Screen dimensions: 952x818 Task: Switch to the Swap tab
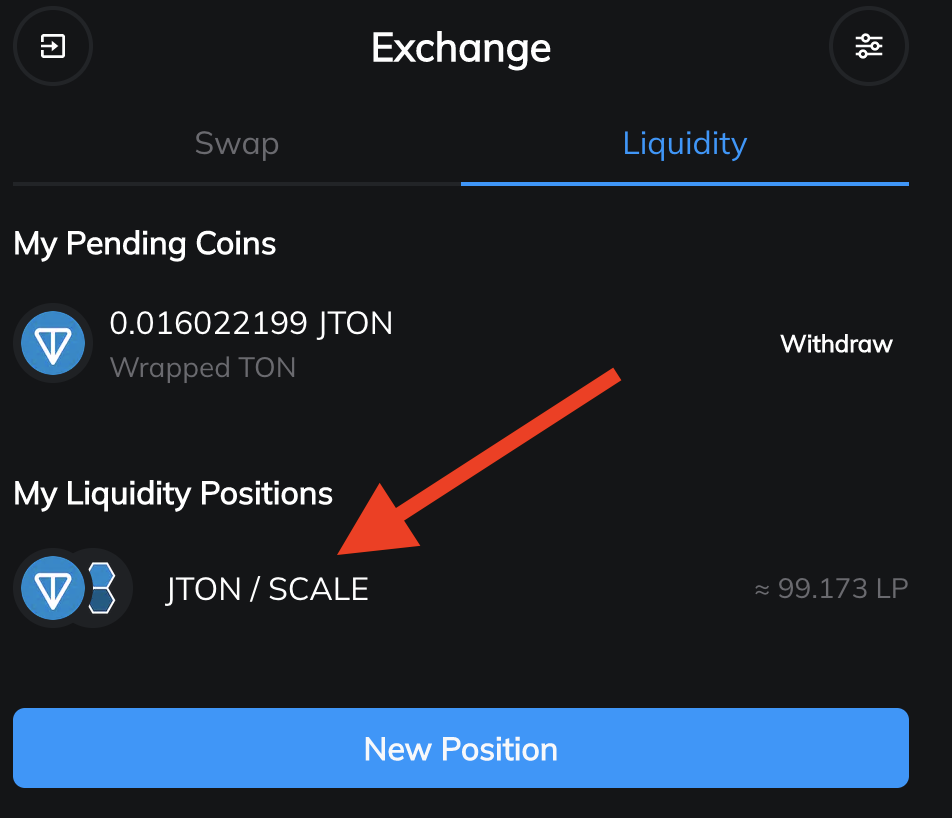(x=236, y=143)
